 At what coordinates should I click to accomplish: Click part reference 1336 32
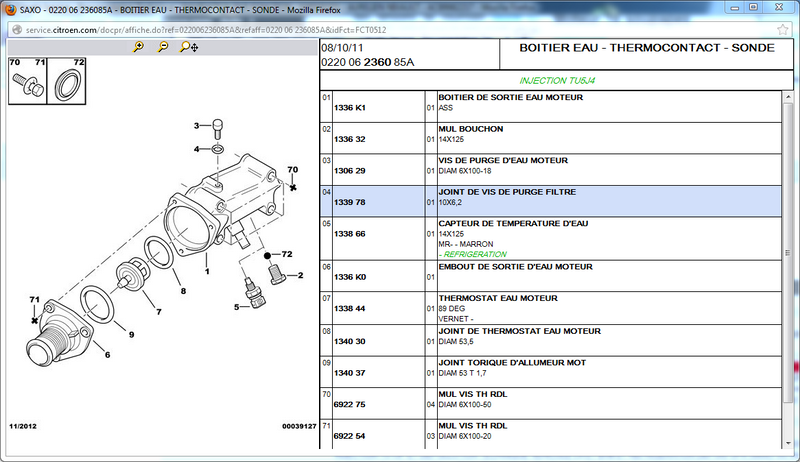point(349,139)
